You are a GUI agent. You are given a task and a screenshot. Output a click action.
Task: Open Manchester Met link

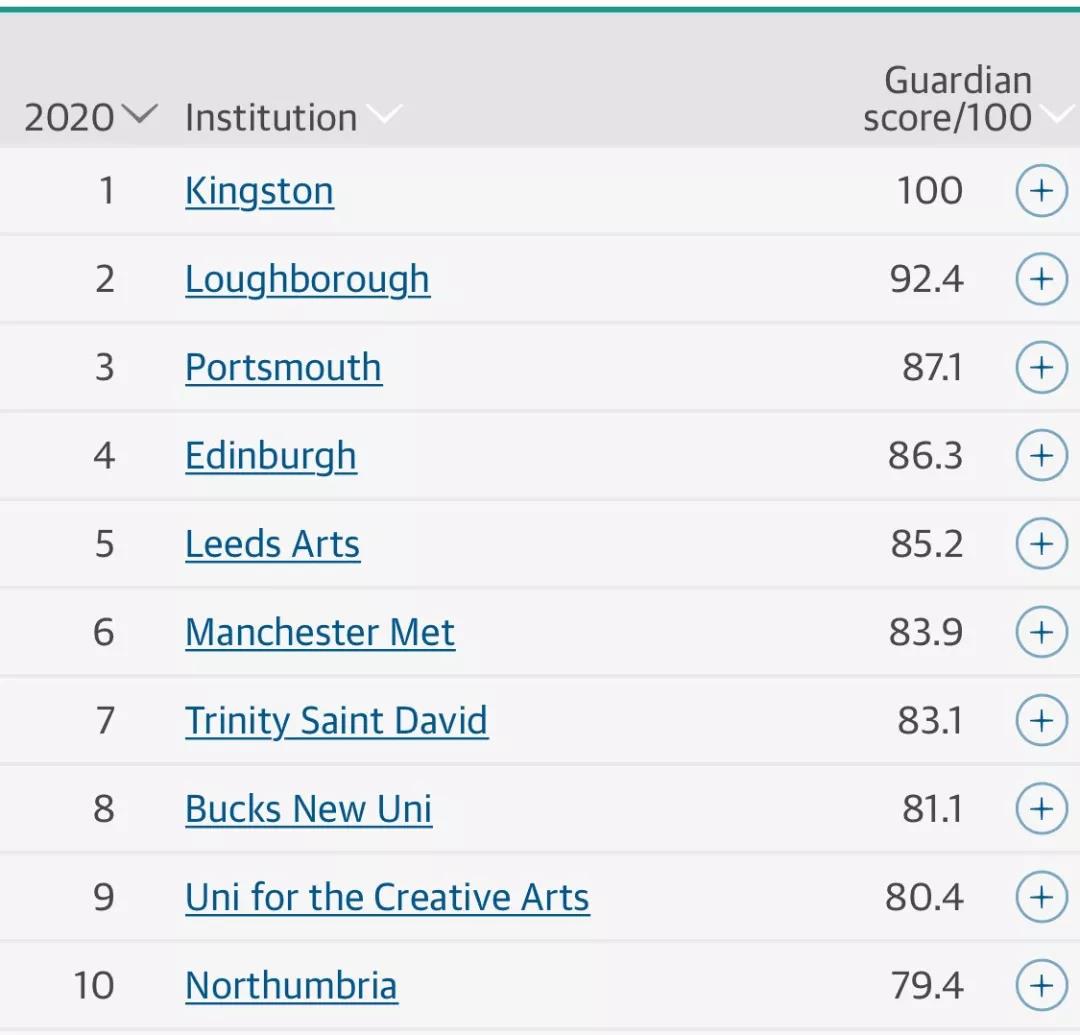point(320,632)
